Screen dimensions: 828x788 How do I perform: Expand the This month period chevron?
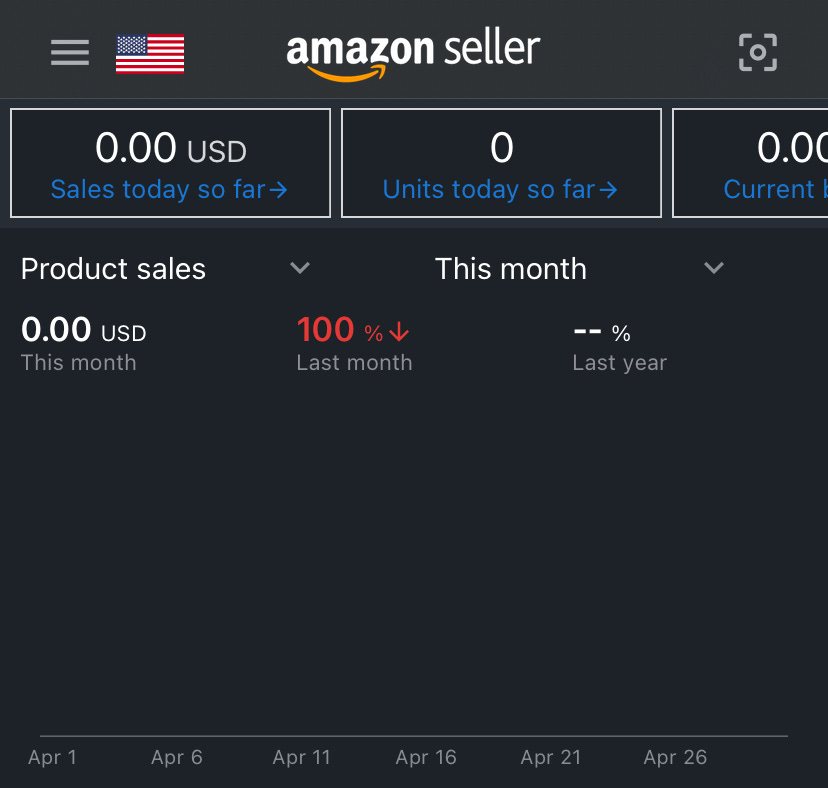point(713,268)
